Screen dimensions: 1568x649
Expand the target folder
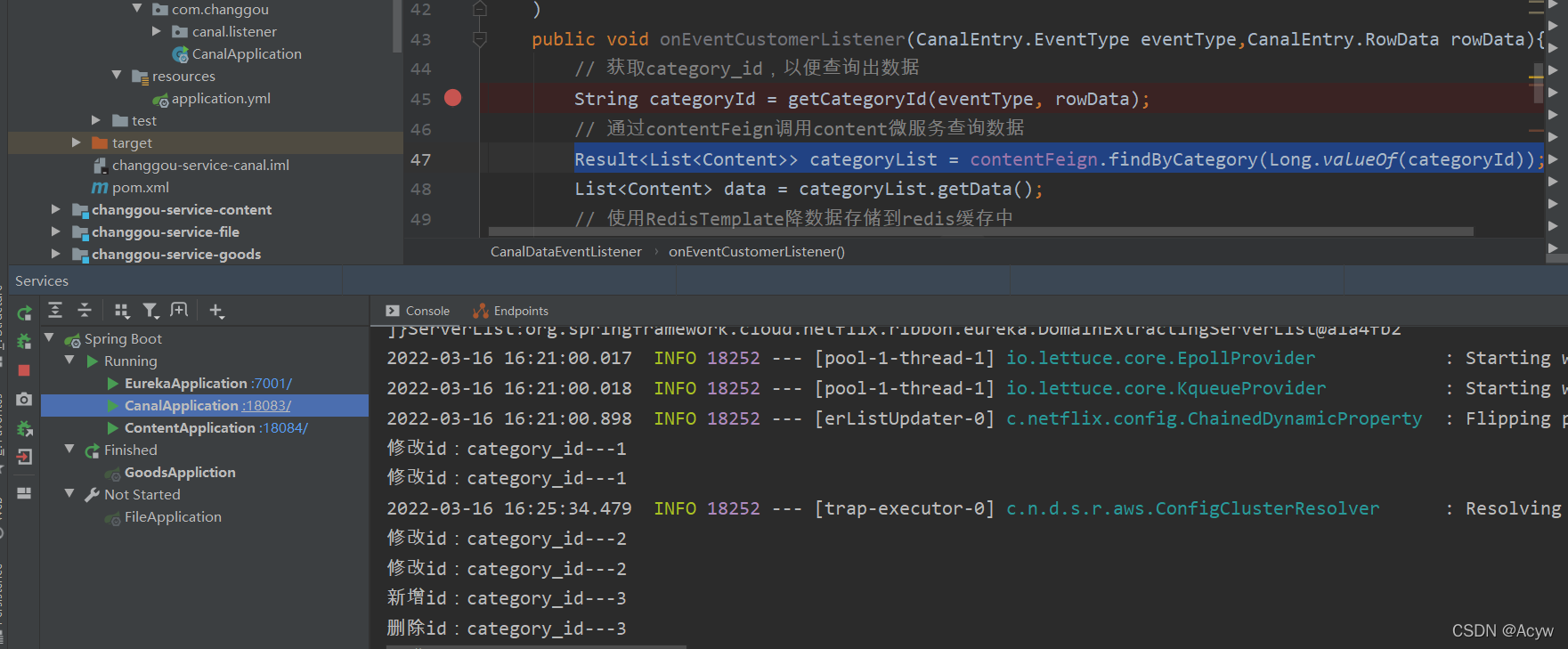click(x=76, y=142)
